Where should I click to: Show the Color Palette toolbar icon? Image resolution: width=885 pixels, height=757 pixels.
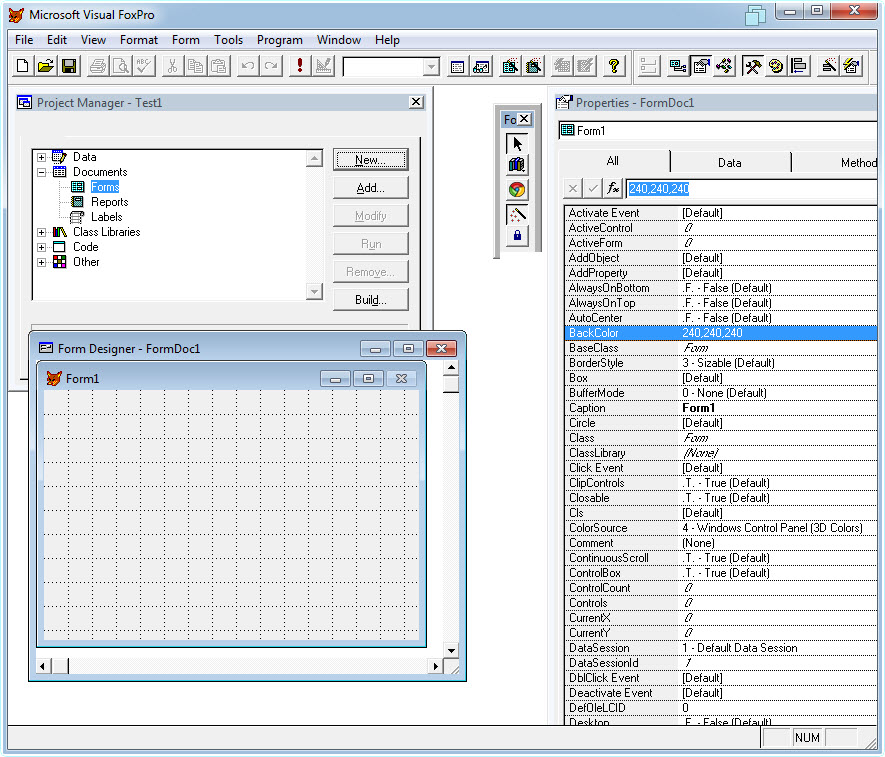click(776, 67)
